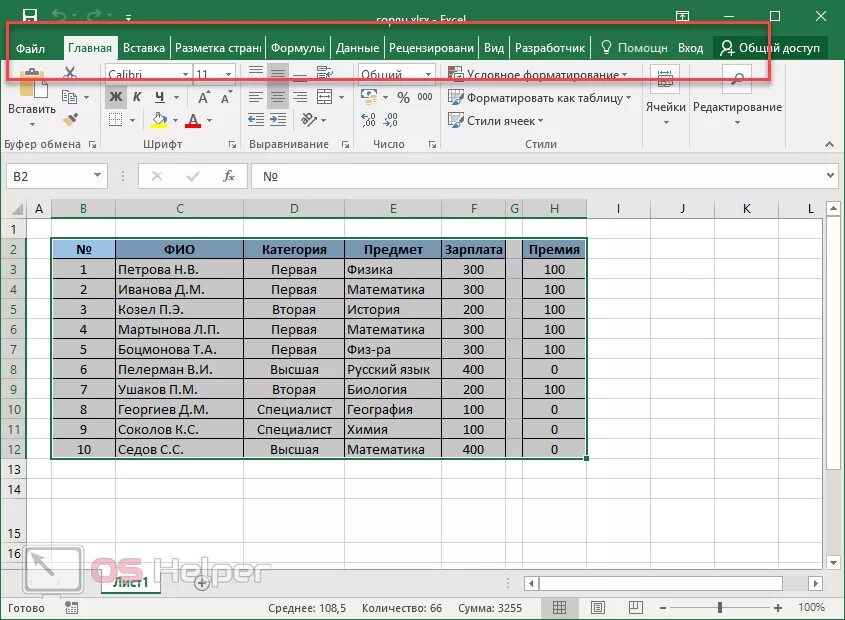Click the accounting currency format icon

pos(369,97)
